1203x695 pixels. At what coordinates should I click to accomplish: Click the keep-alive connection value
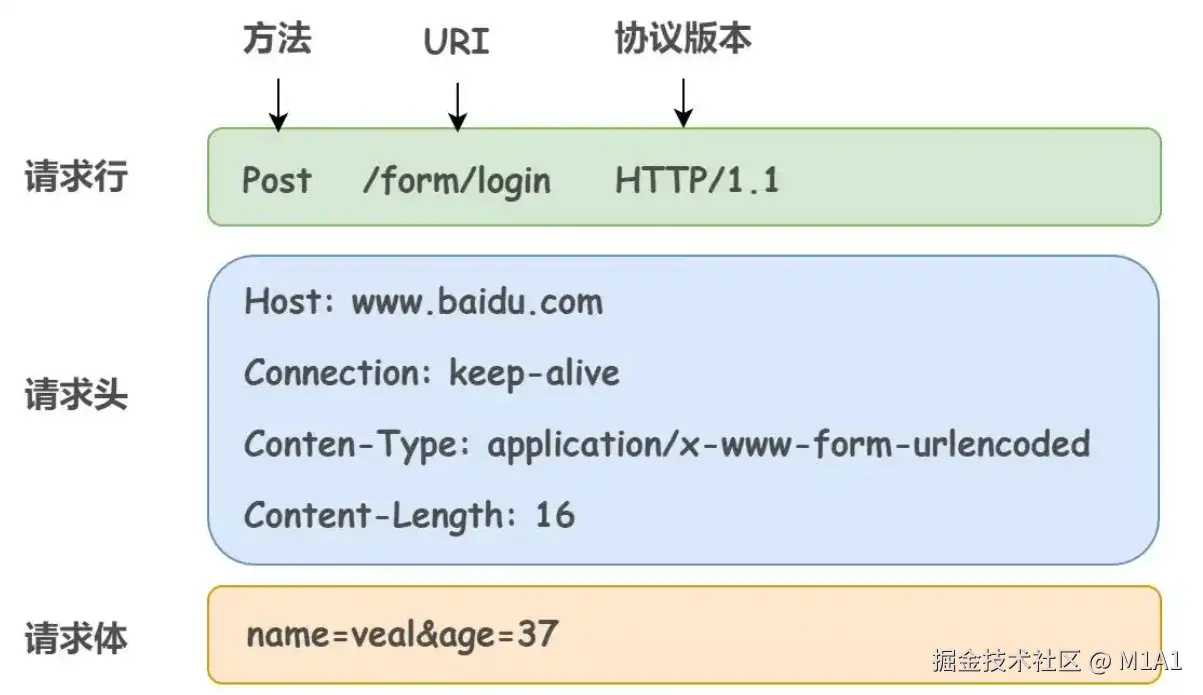[534, 373]
